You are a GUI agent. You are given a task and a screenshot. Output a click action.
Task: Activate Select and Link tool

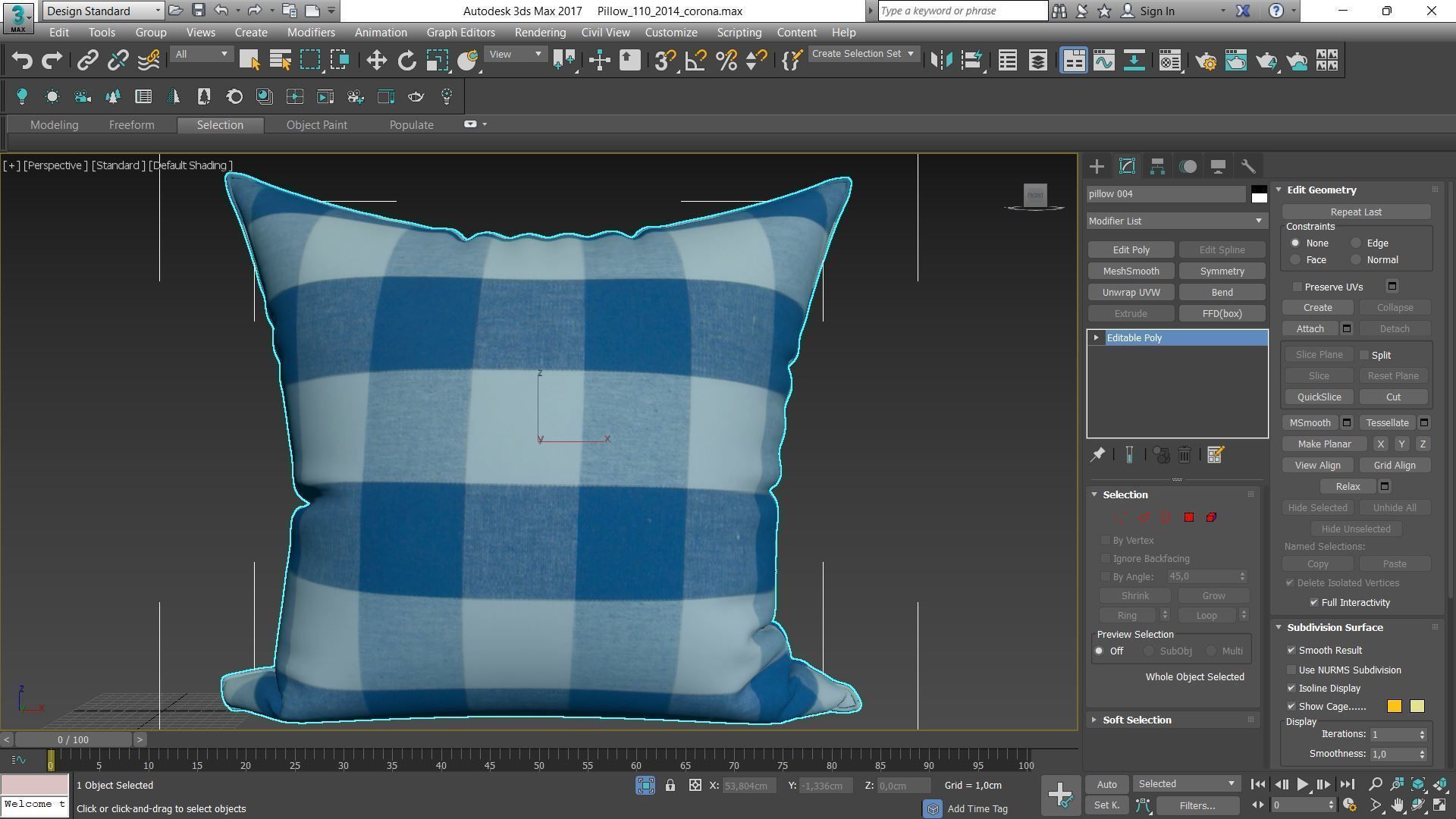point(88,61)
